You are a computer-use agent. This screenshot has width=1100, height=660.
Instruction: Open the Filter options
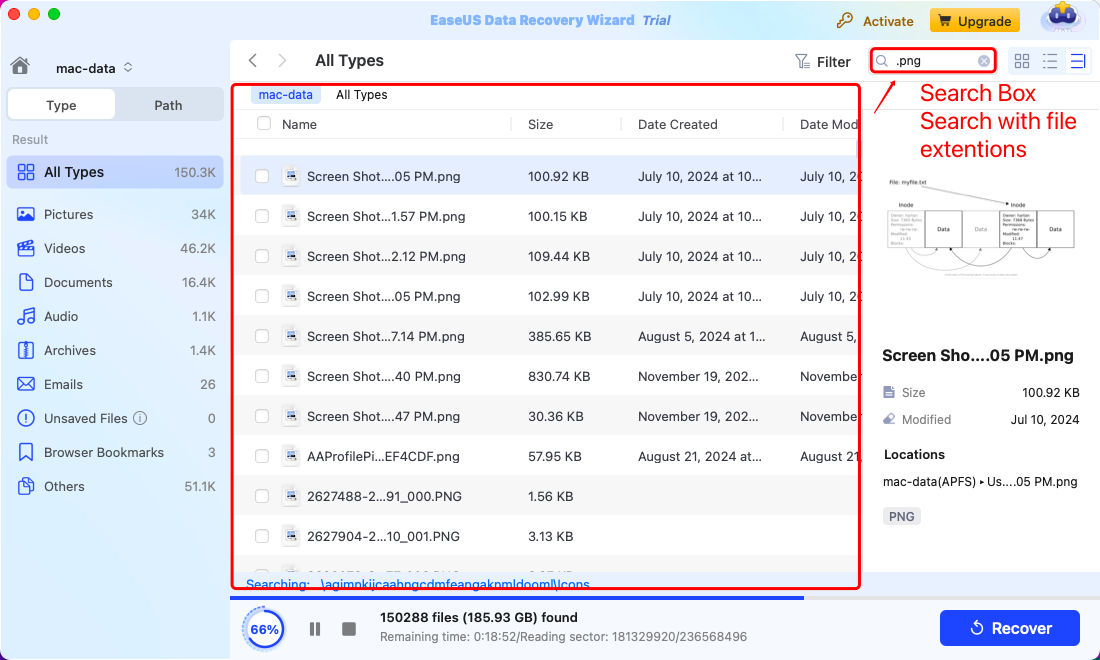pos(823,62)
